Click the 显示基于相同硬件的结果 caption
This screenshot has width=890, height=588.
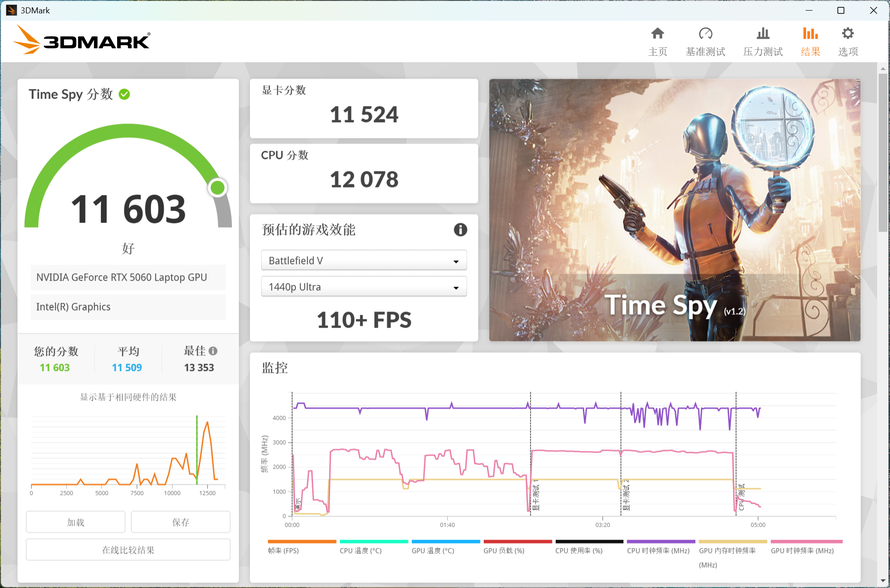[x=128, y=397]
